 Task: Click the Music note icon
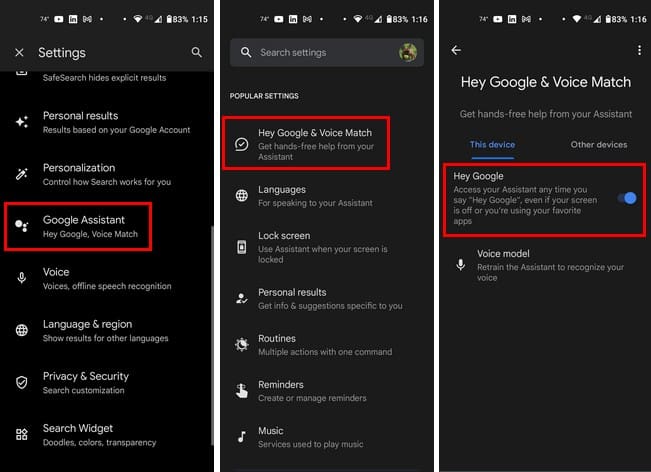point(242,437)
